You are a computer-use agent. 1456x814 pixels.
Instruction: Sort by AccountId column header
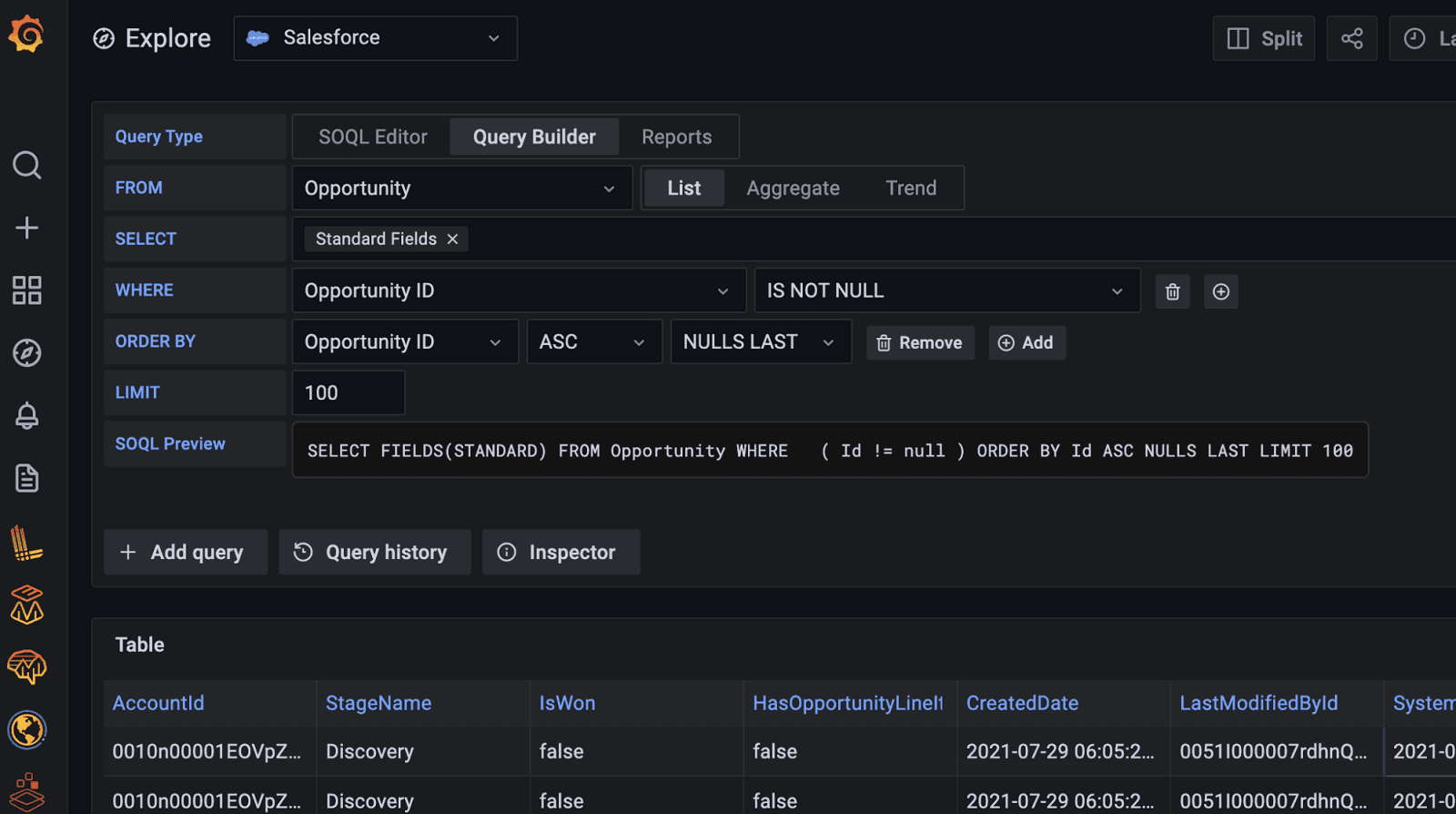(158, 703)
